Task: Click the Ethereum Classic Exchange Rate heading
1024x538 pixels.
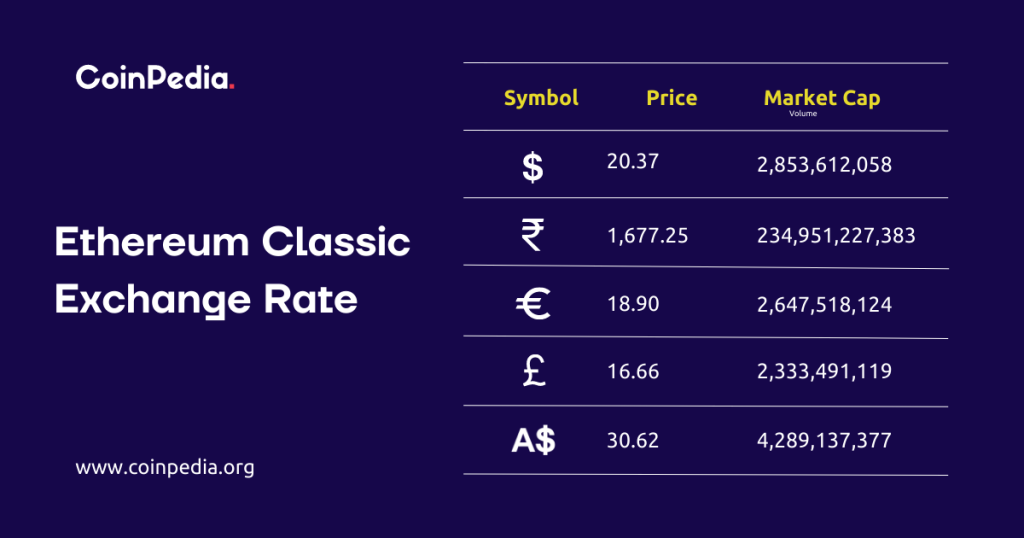Action: pyautogui.click(x=232, y=271)
